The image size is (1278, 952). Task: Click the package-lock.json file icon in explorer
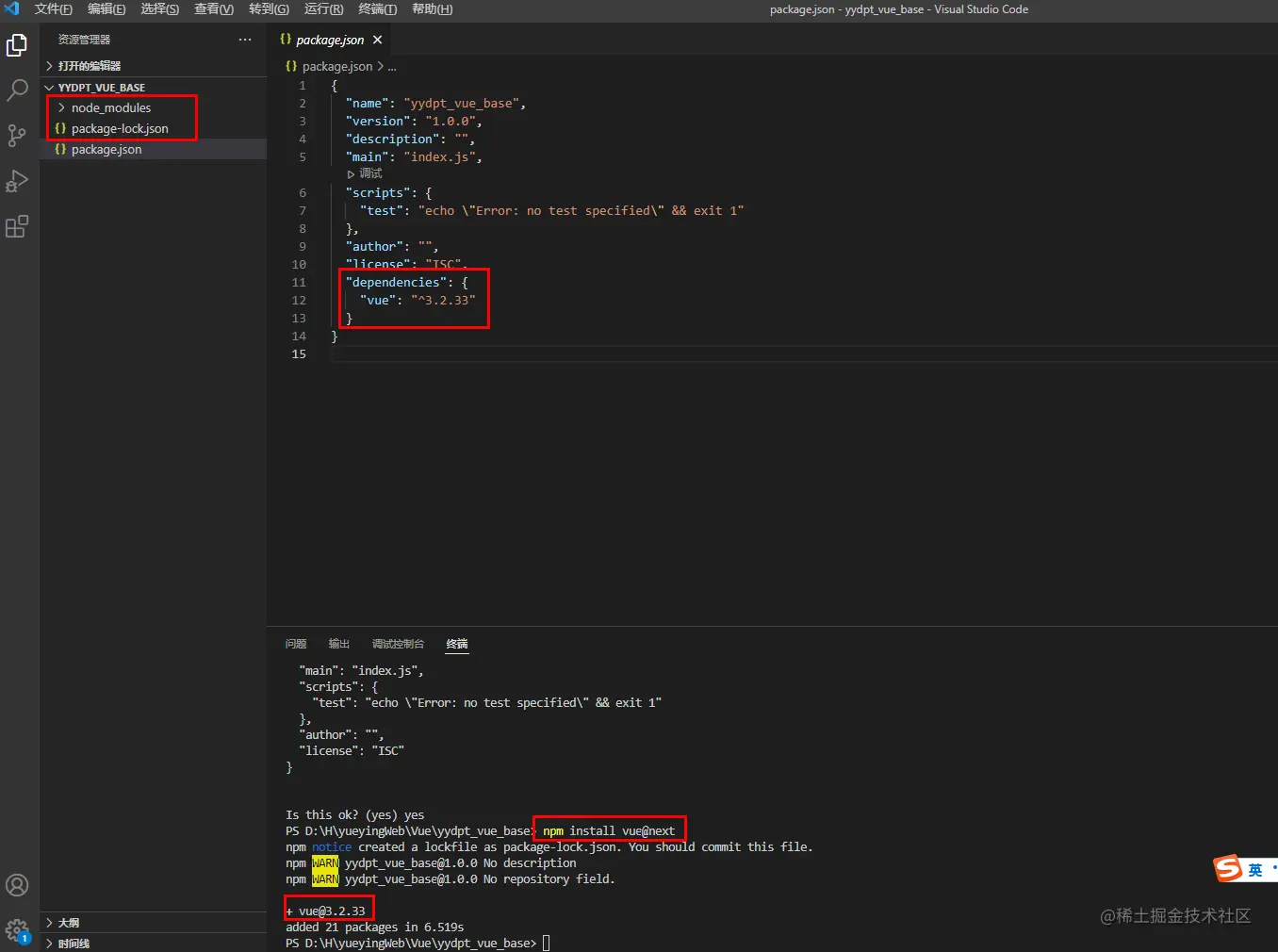tap(60, 128)
